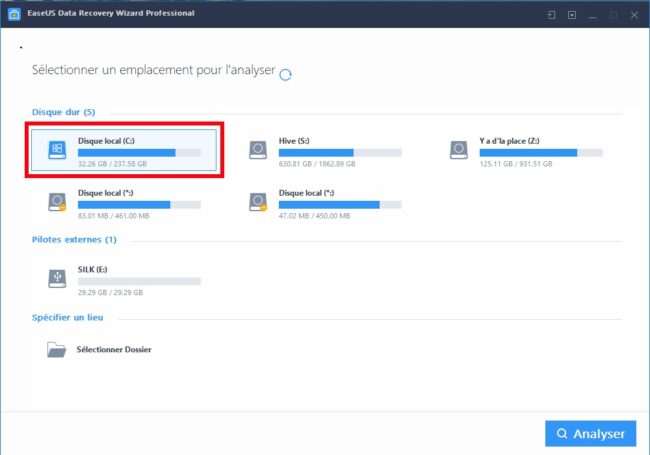The height and width of the screenshot is (455, 650).
Task: Click the "Disque local (C:)" label
Action: (x=106, y=141)
